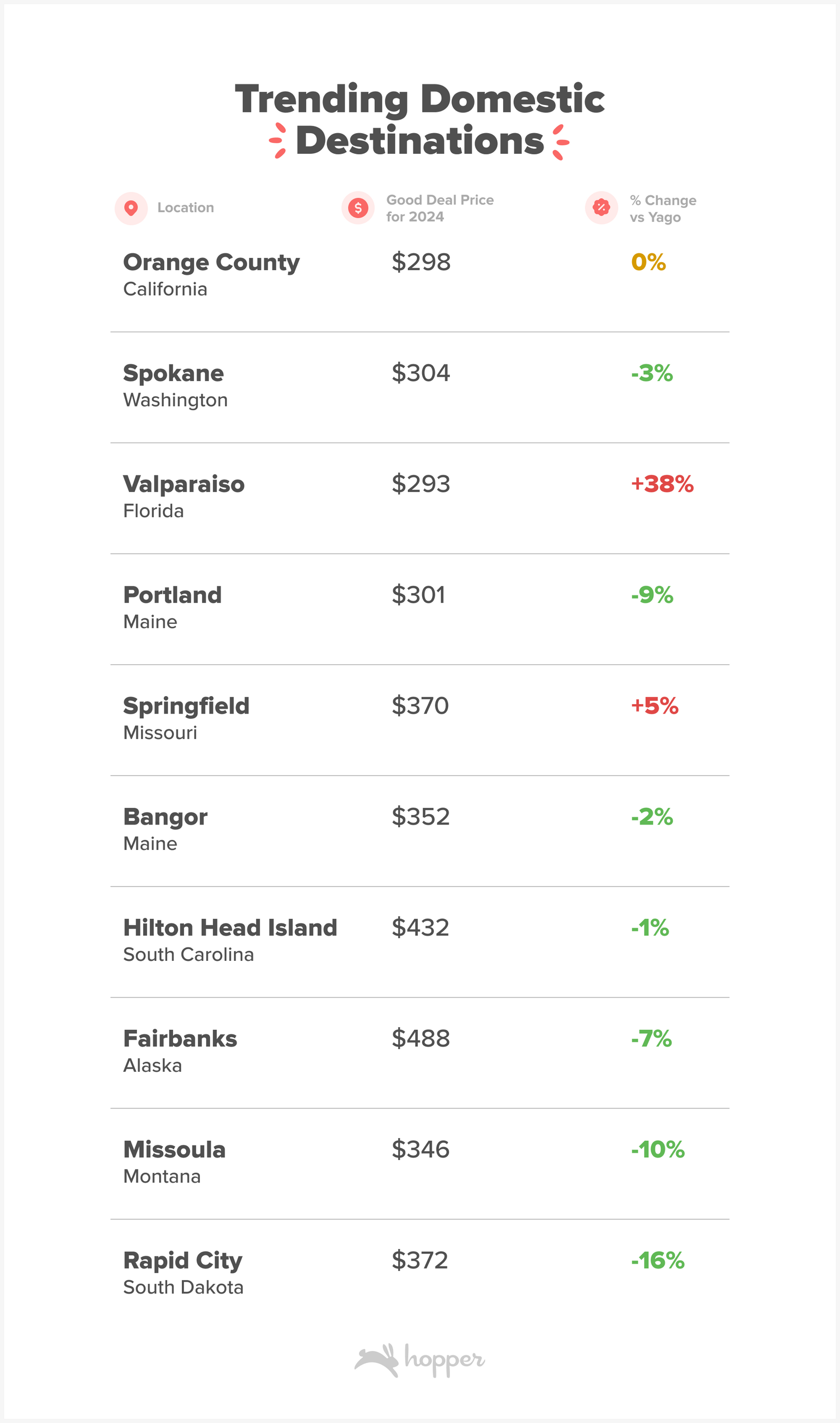Screen dimensions: 840x1423
Task: Click the right sparkle decoration beside Destinations
Action: click(560, 142)
